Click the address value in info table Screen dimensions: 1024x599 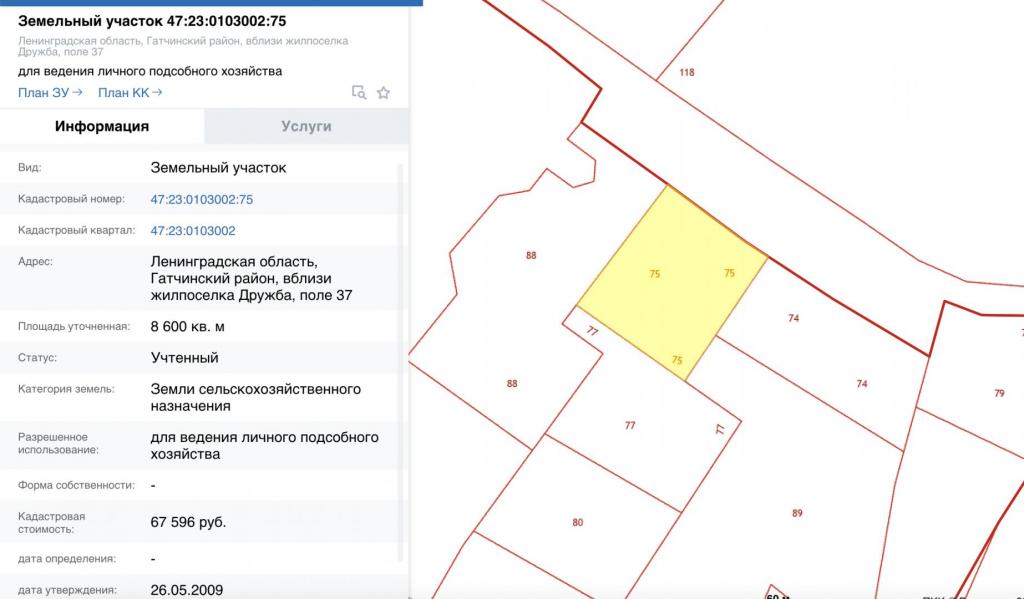[x=250, y=279]
